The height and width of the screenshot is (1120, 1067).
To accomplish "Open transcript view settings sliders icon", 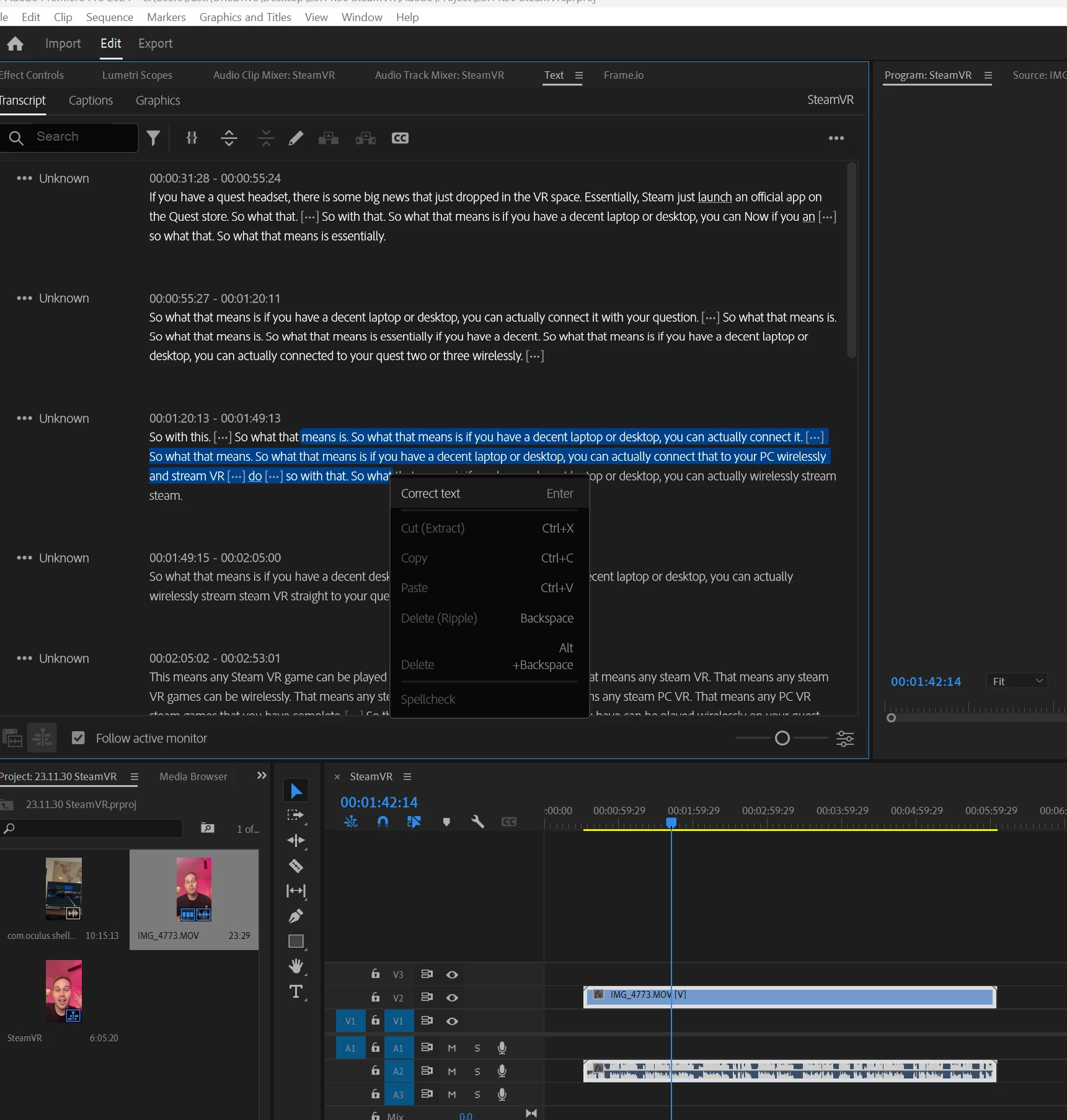I will 845,738.
